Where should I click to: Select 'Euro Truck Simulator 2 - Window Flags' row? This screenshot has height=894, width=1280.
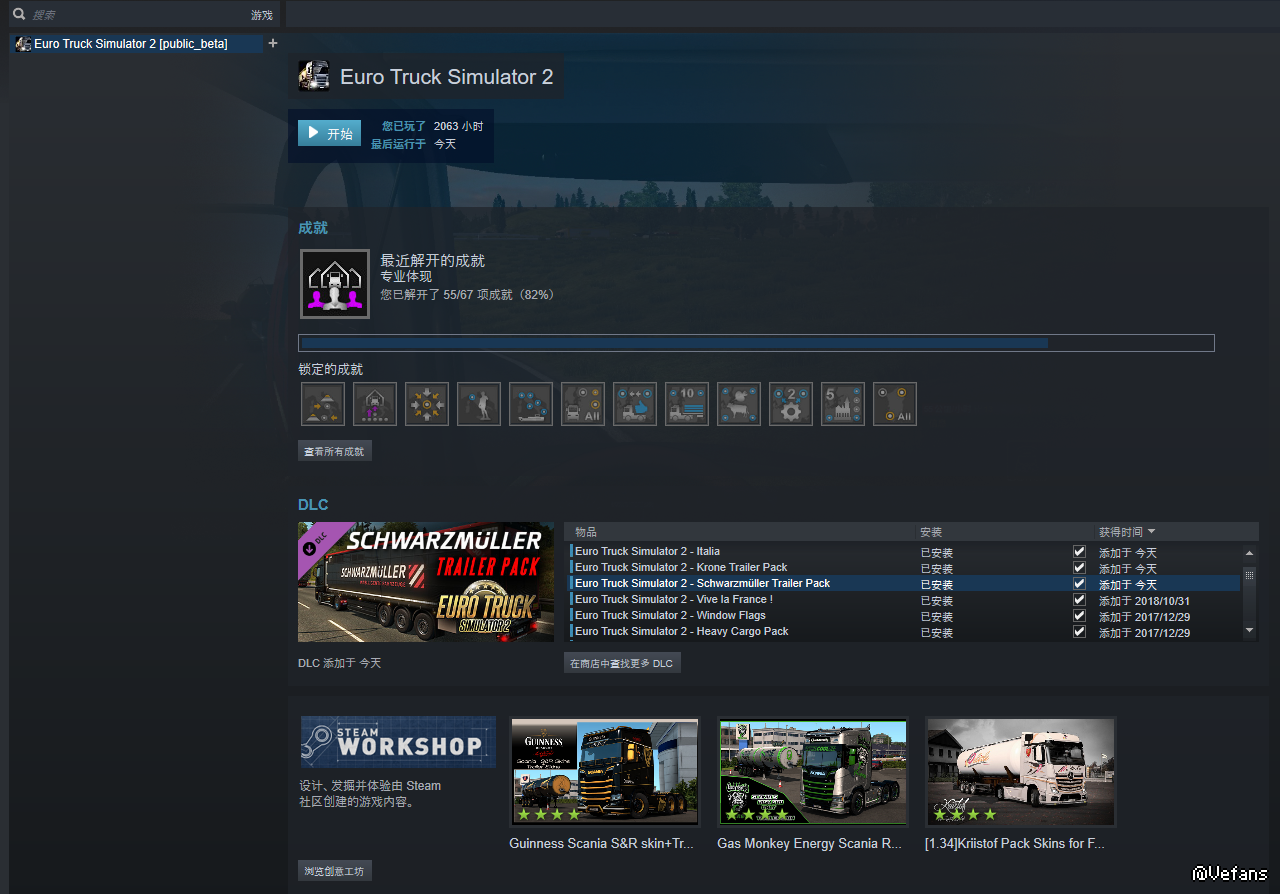click(905, 616)
